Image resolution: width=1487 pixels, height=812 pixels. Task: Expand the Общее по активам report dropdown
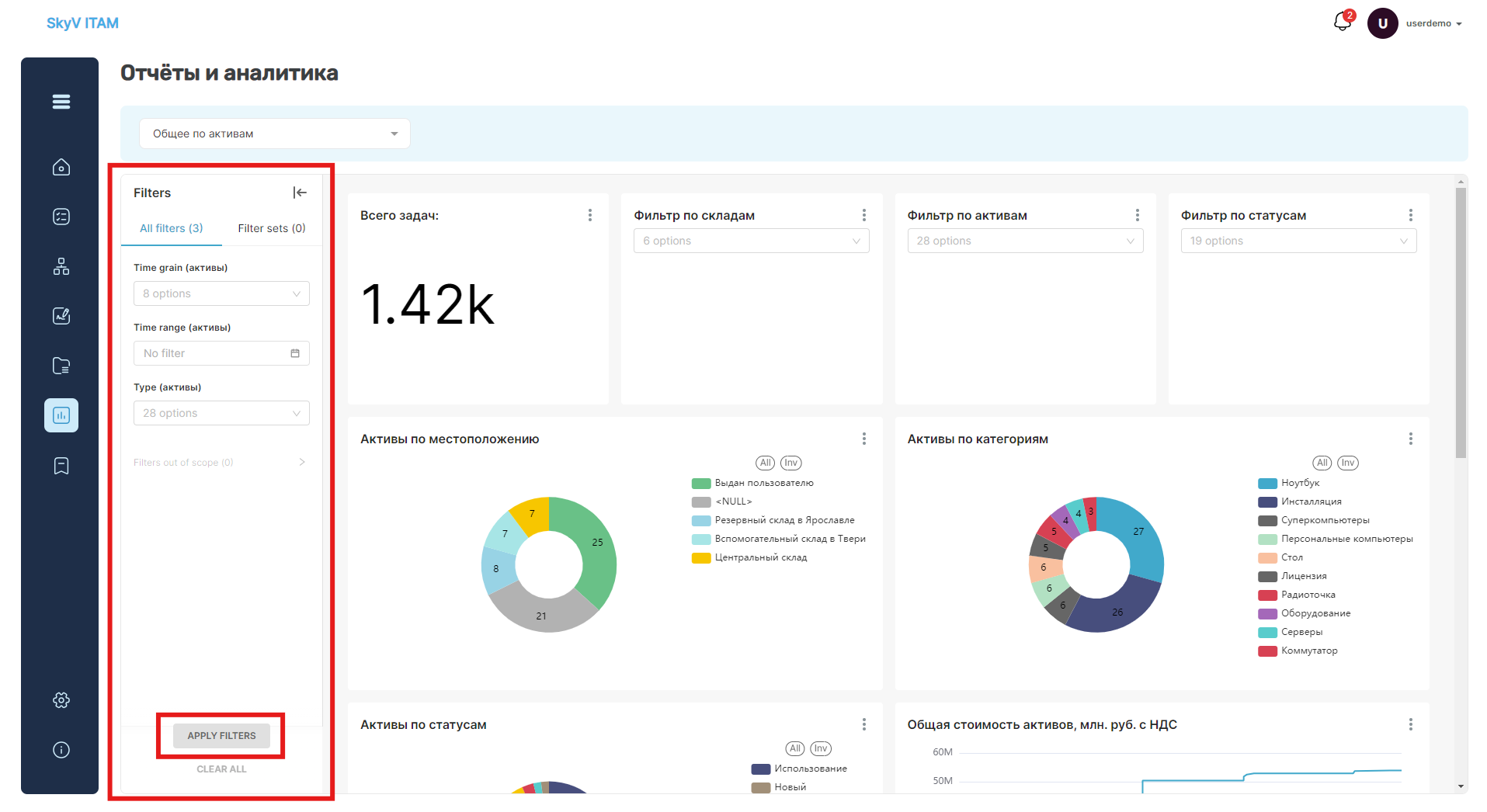pos(275,134)
